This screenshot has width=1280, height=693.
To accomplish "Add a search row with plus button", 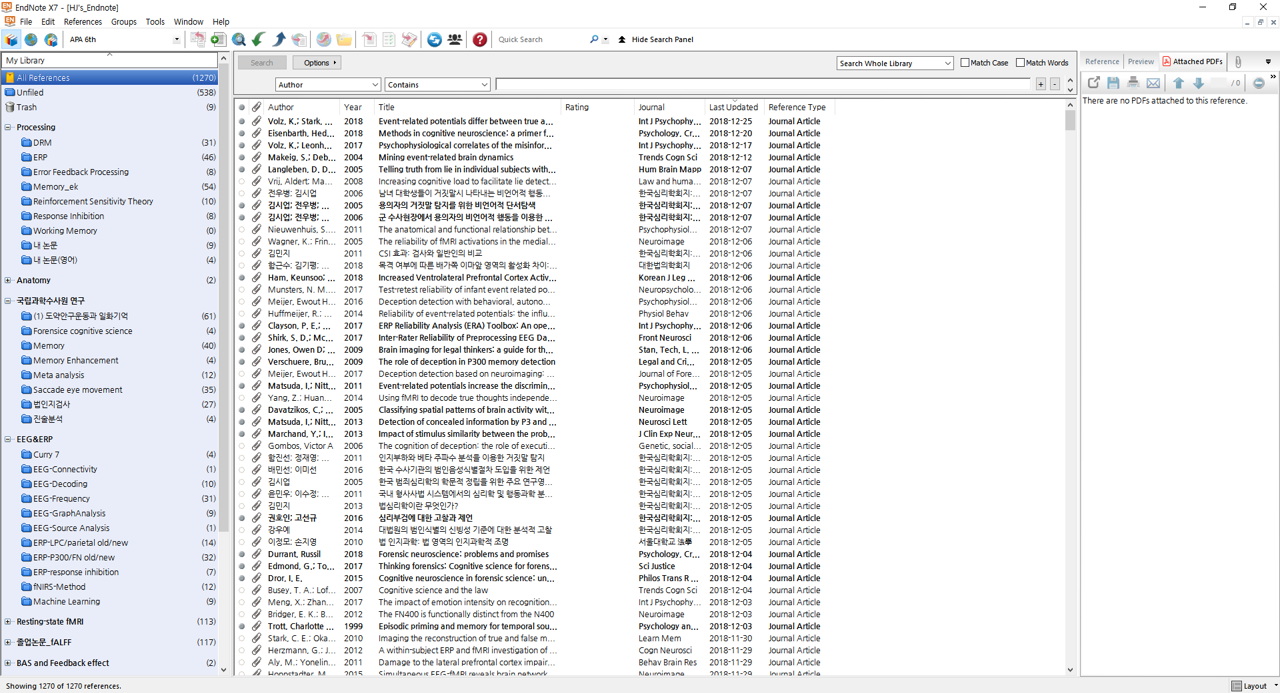I will click(1041, 85).
